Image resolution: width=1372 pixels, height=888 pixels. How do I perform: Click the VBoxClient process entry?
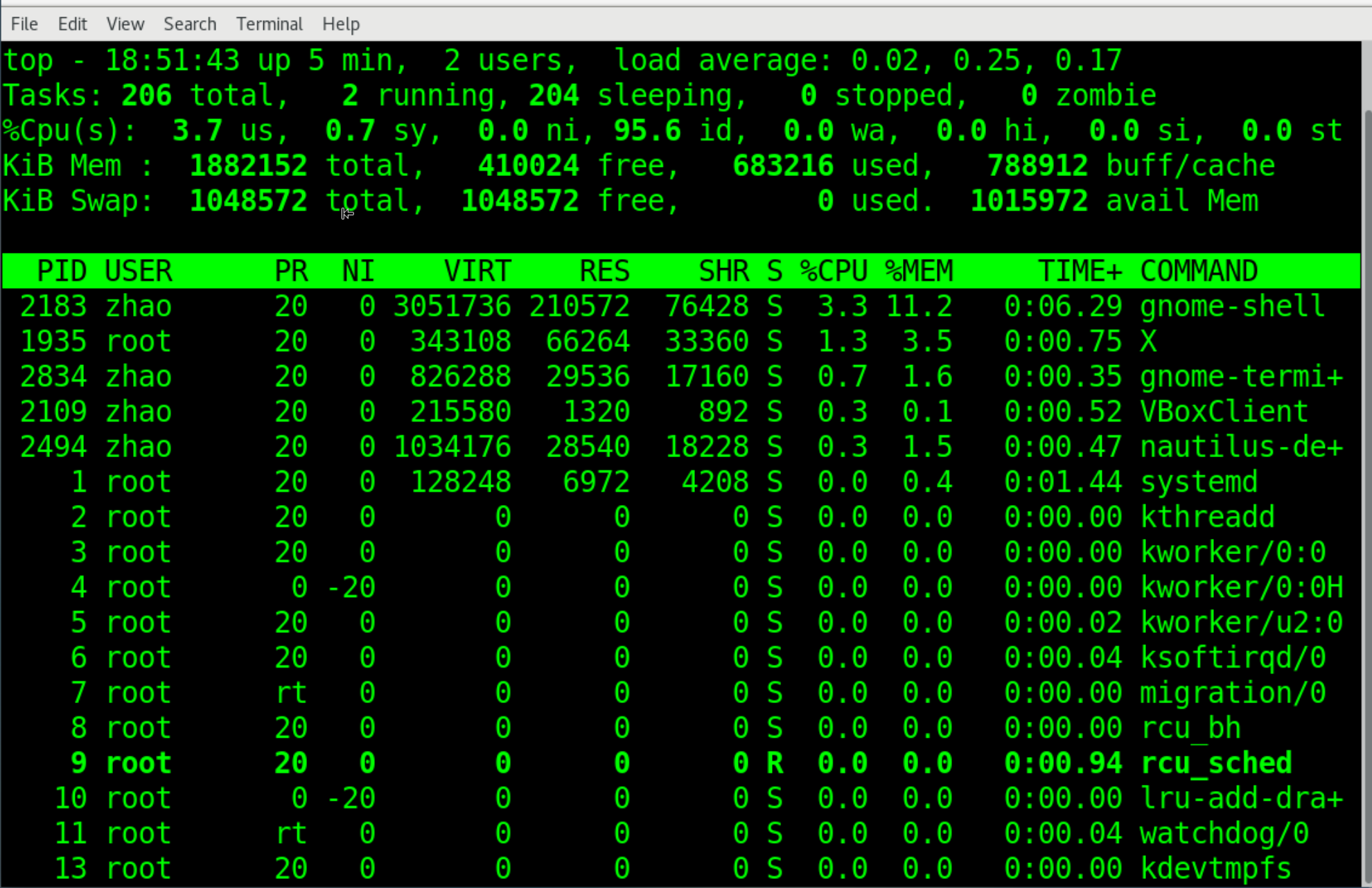1224,411
